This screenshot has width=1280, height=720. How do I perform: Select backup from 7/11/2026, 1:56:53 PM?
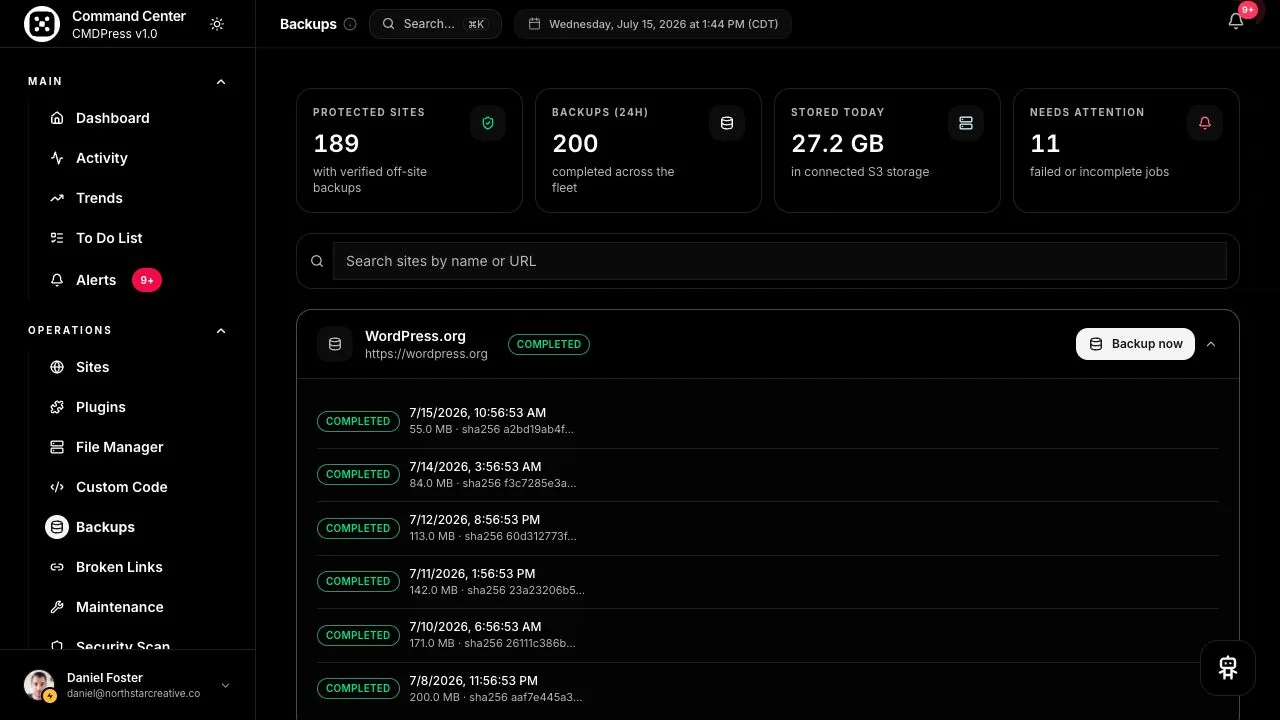[x=768, y=582]
